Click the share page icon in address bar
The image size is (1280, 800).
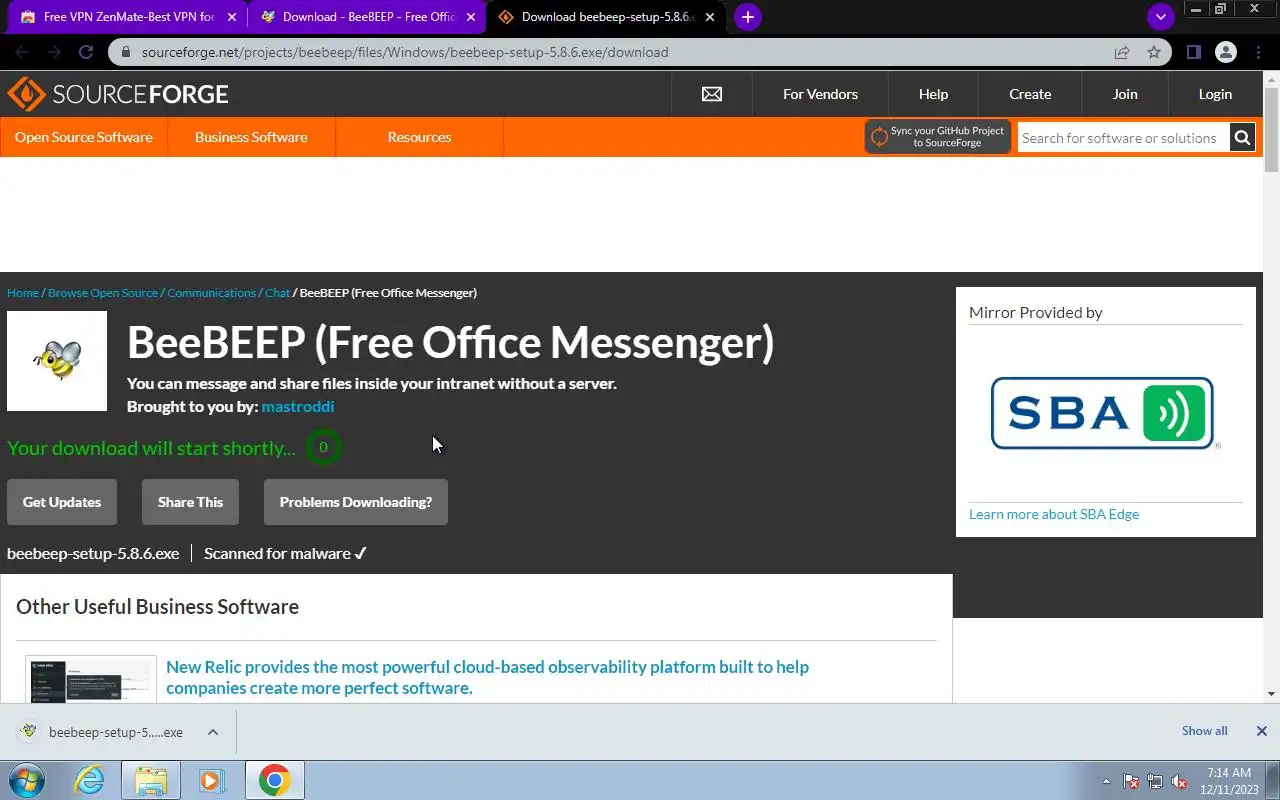(x=1122, y=52)
